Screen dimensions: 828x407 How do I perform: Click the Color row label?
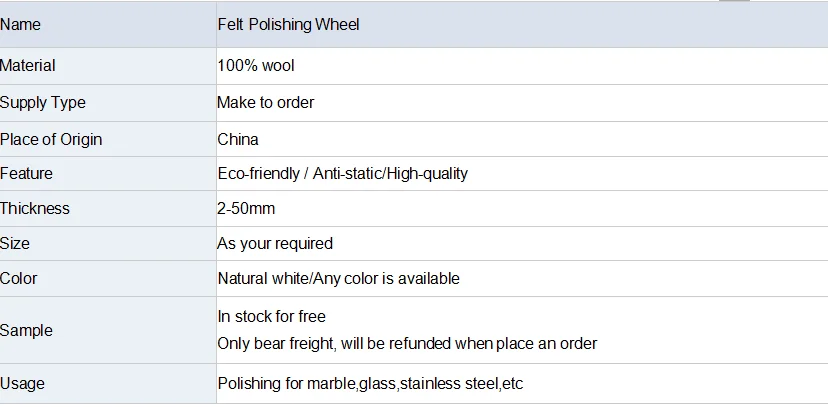click(19, 279)
